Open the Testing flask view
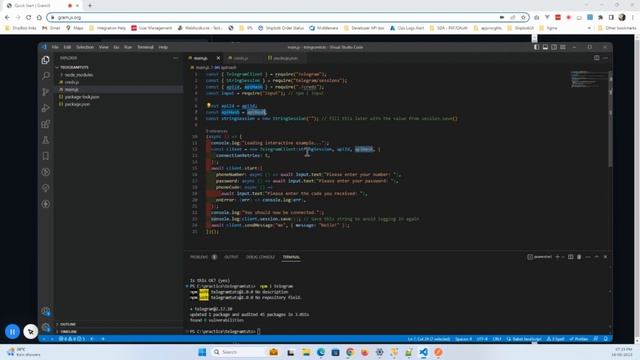 coord(46,140)
